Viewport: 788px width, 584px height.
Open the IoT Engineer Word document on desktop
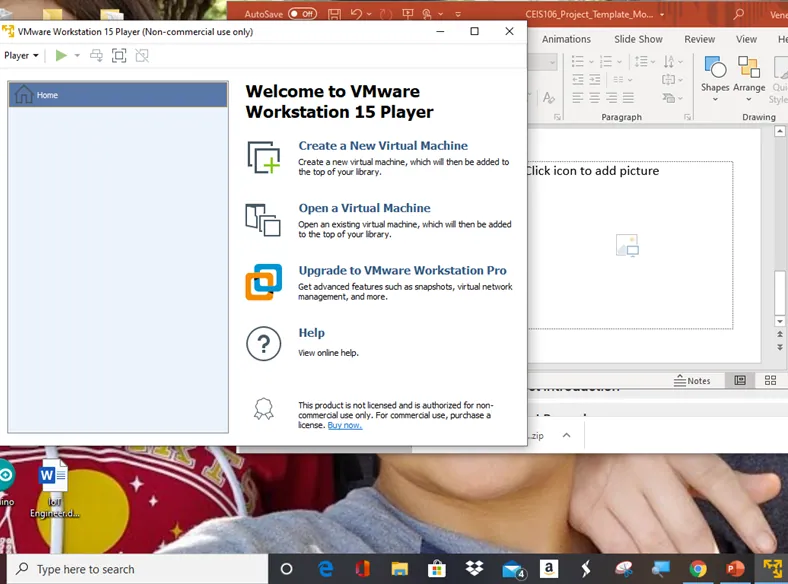click(54, 489)
